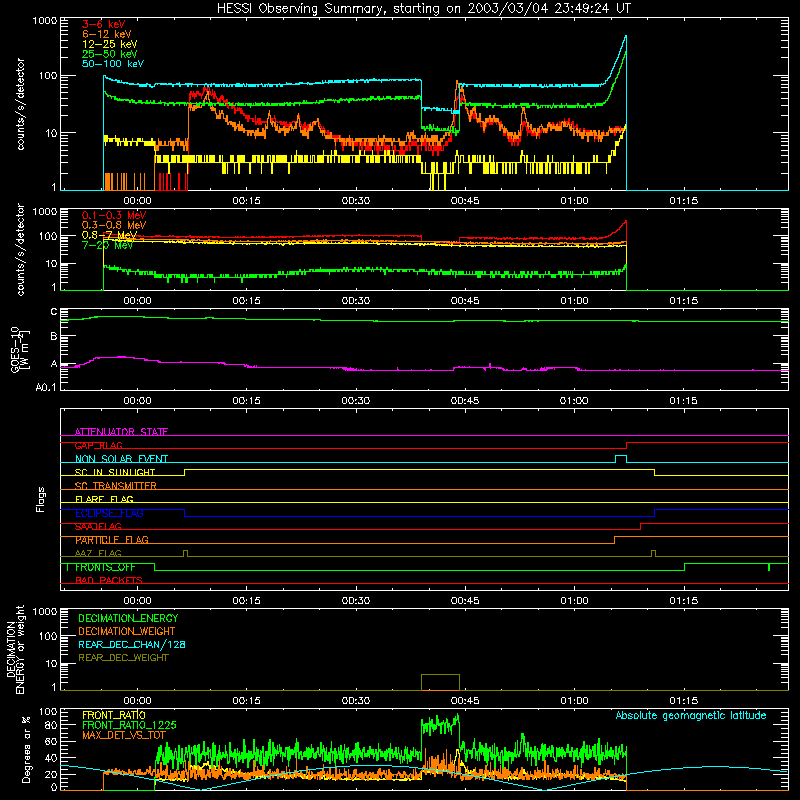Click the DECIMATION_WEIGHT legend label

[x=127, y=631]
